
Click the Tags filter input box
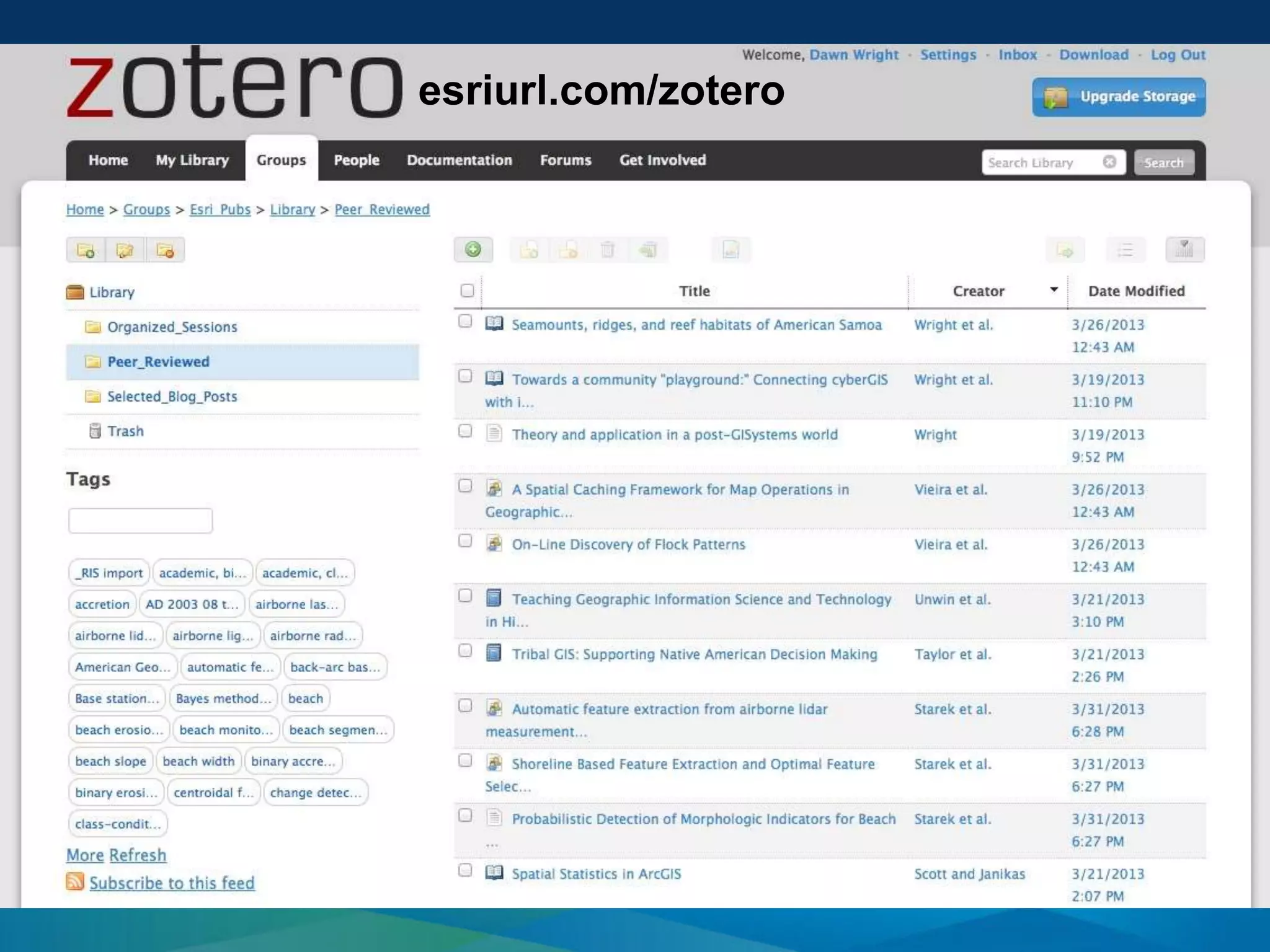click(141, 521)
